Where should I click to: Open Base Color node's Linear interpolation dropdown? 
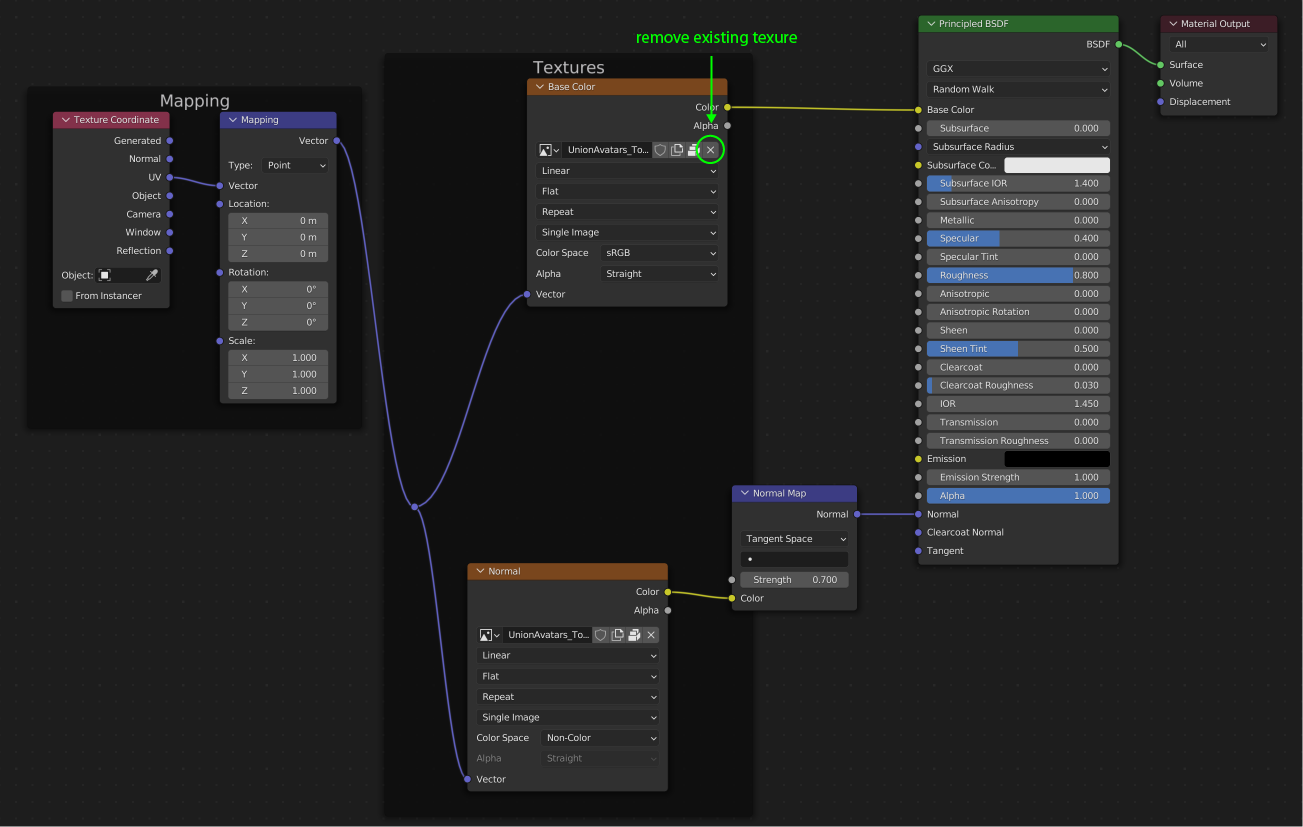tap(627, 171)
